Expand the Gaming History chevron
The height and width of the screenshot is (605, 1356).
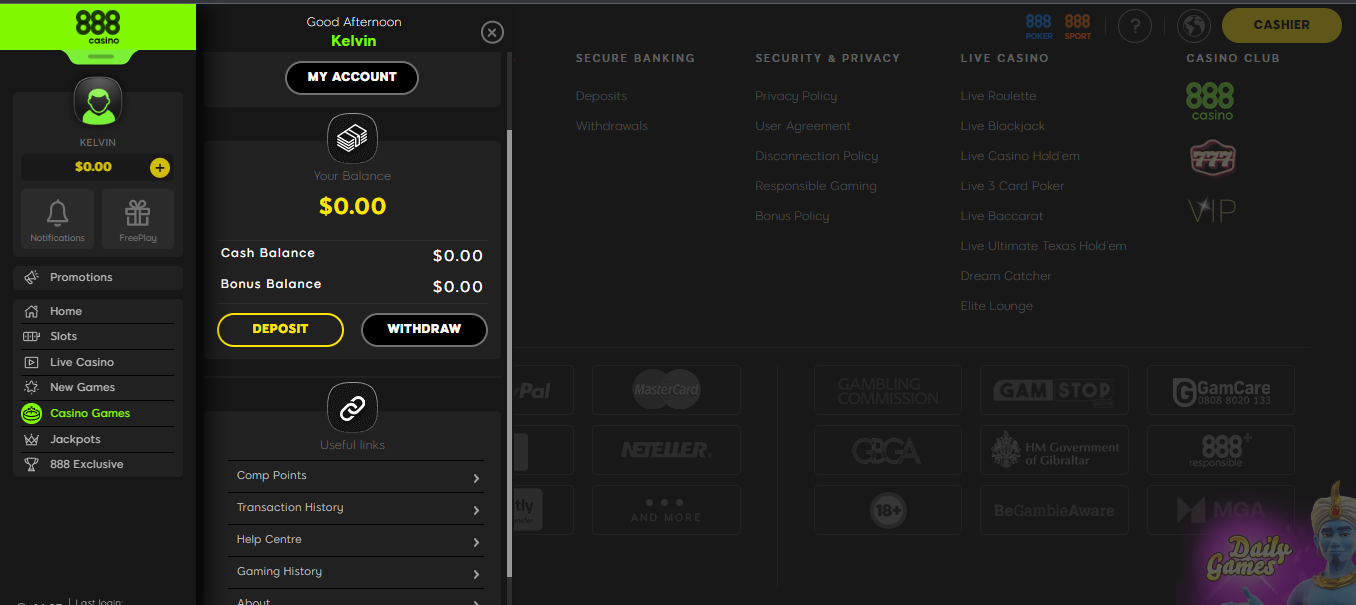[x=476, y=574]
